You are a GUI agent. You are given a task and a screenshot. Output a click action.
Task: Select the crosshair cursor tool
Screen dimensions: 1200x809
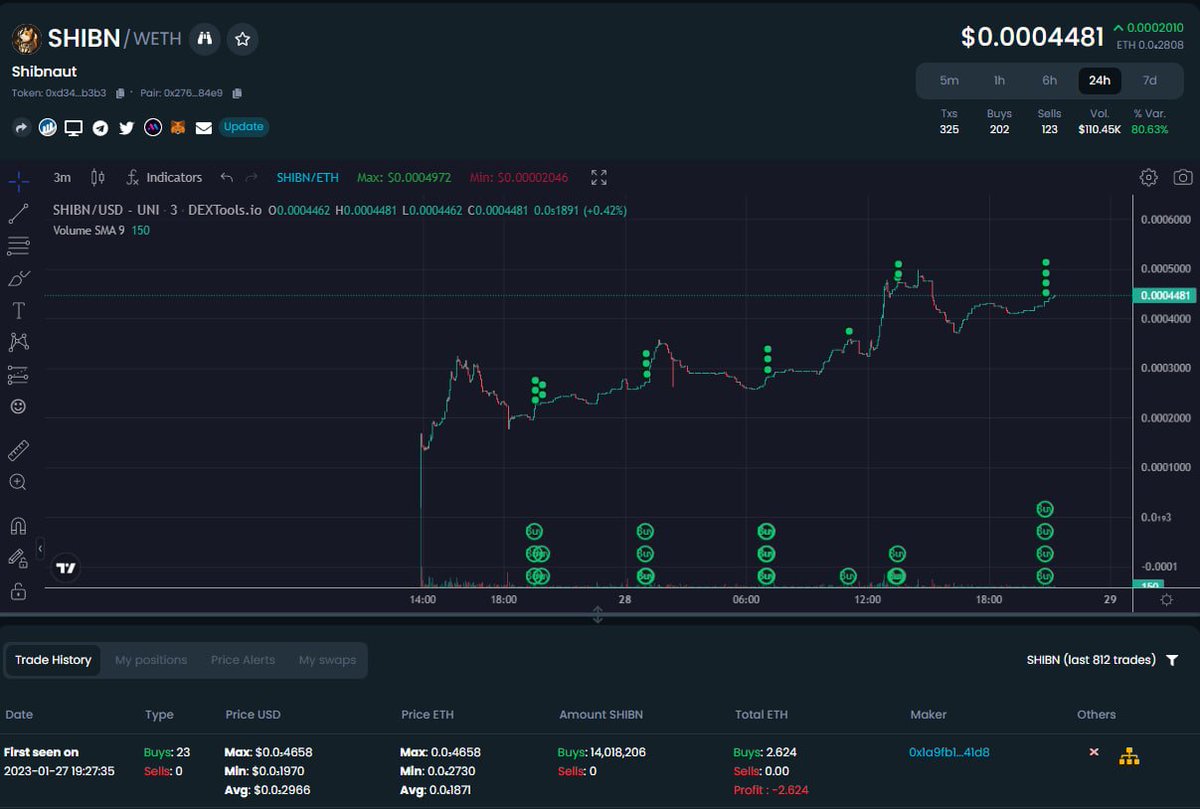(18, 181)
